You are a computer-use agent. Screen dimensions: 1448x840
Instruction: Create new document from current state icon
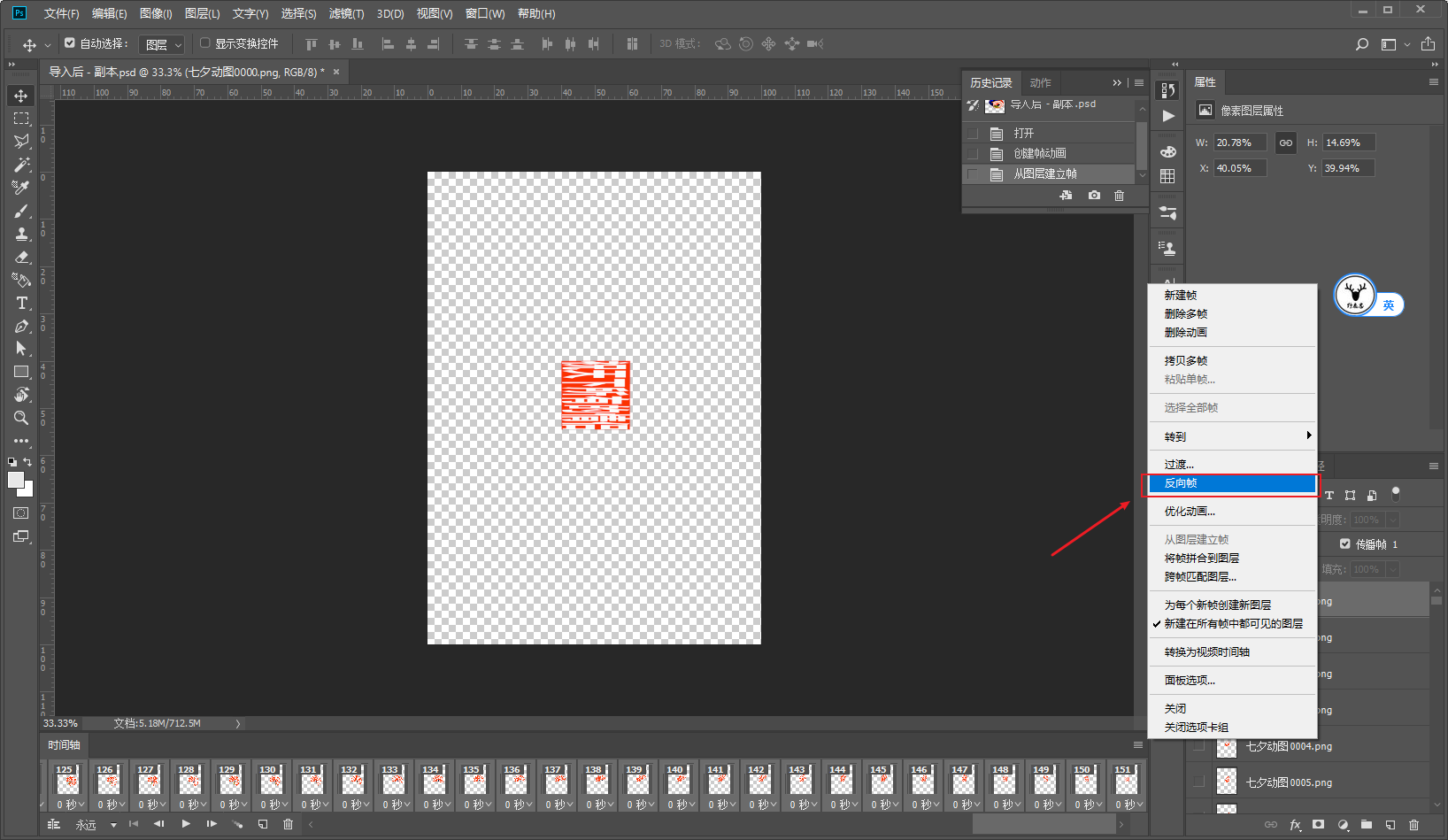click(1066, 196)
